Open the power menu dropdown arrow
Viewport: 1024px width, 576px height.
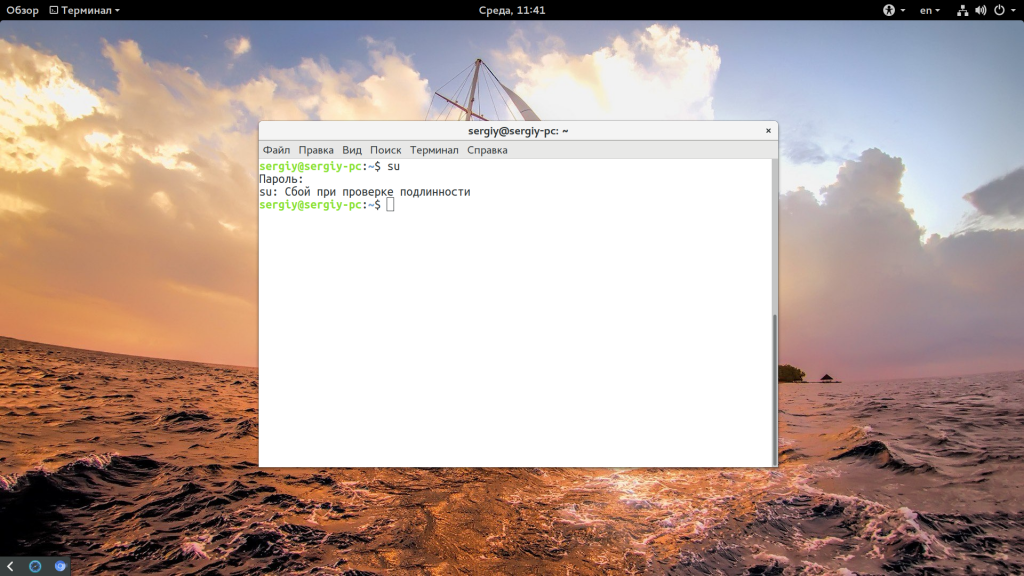(x=1014, y=10)
